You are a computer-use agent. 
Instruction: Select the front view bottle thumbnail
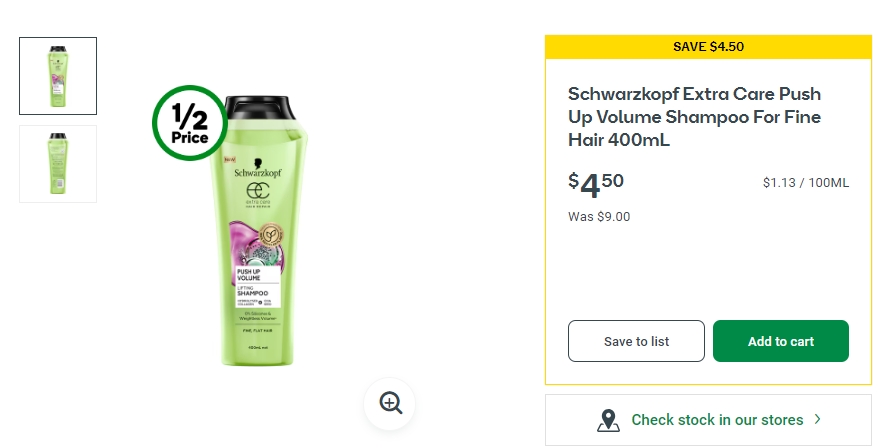[x=58, y=76]
